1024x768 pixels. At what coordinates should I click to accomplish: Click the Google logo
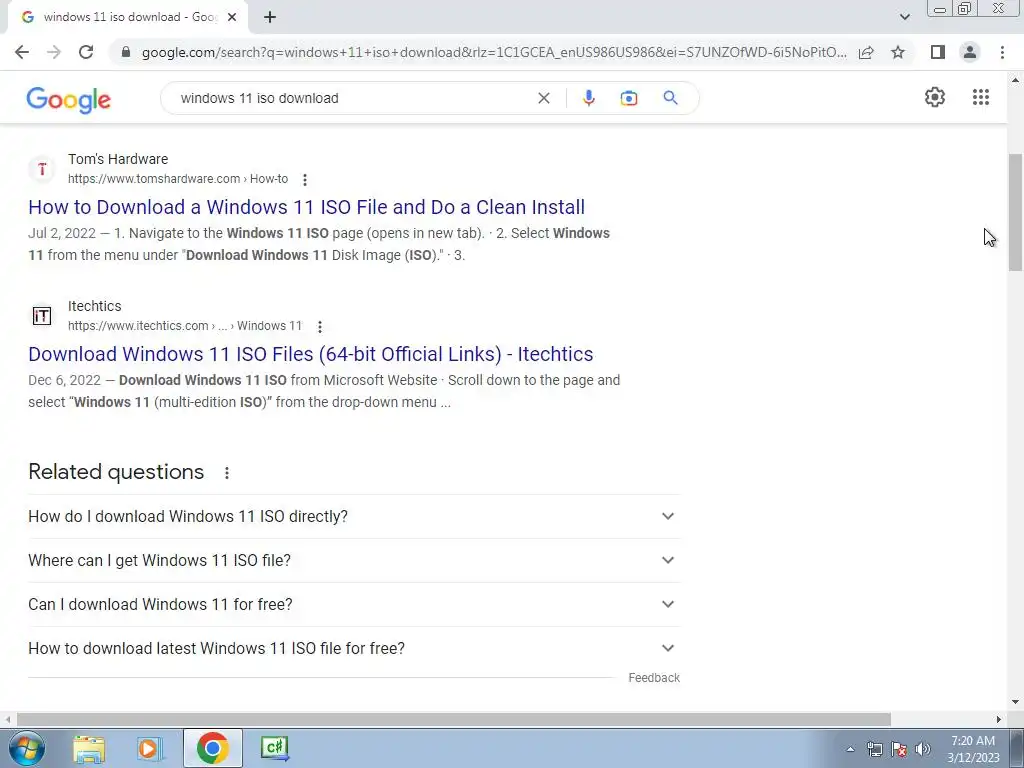[69, 100]
